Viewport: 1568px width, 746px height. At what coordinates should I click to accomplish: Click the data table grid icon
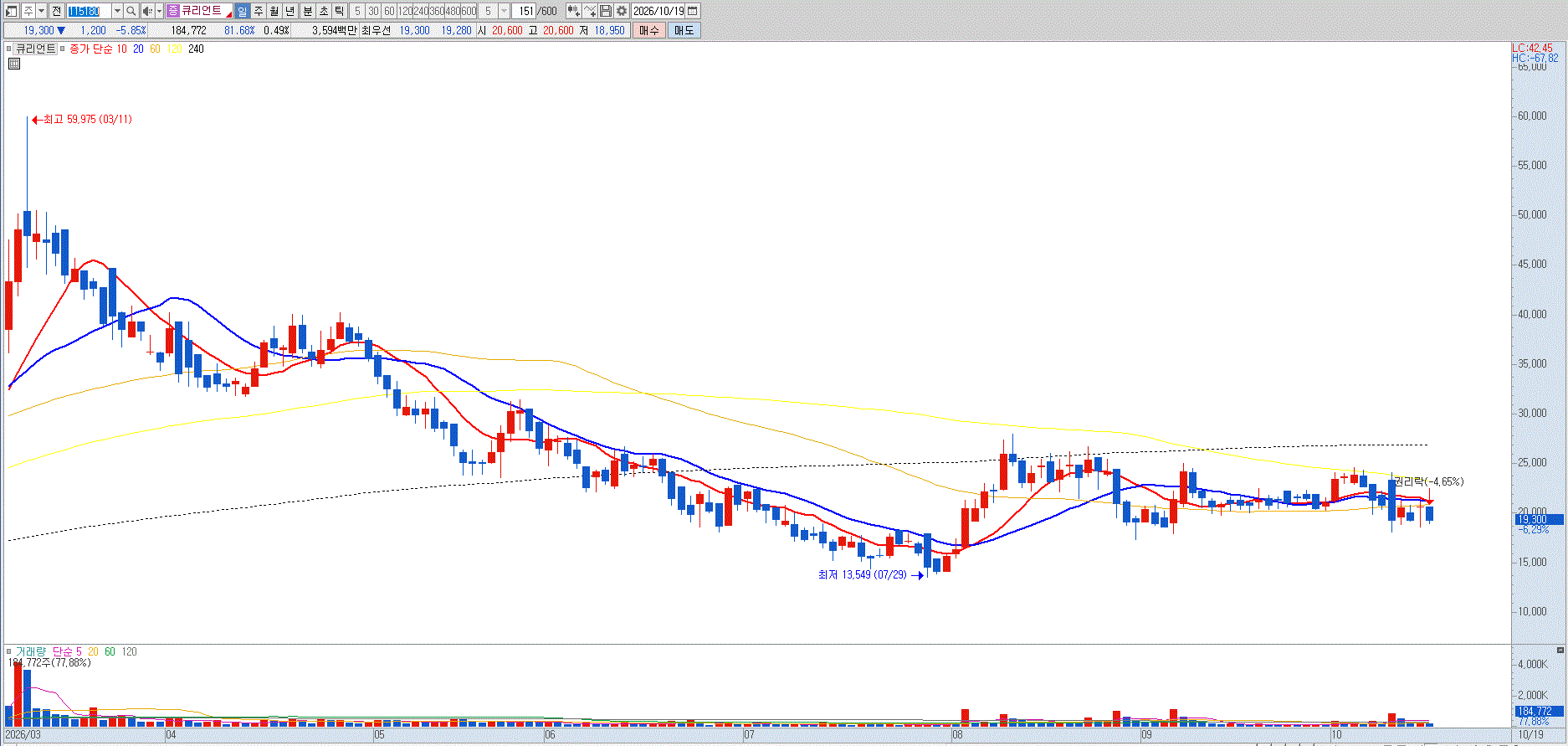(14, 64)
